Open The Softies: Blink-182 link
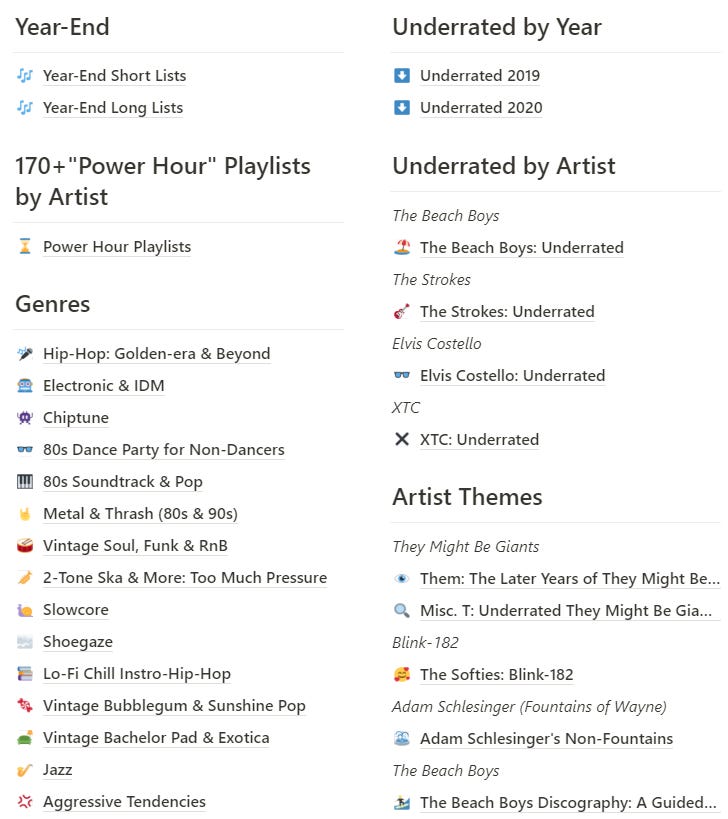 [x=497, y=675]
